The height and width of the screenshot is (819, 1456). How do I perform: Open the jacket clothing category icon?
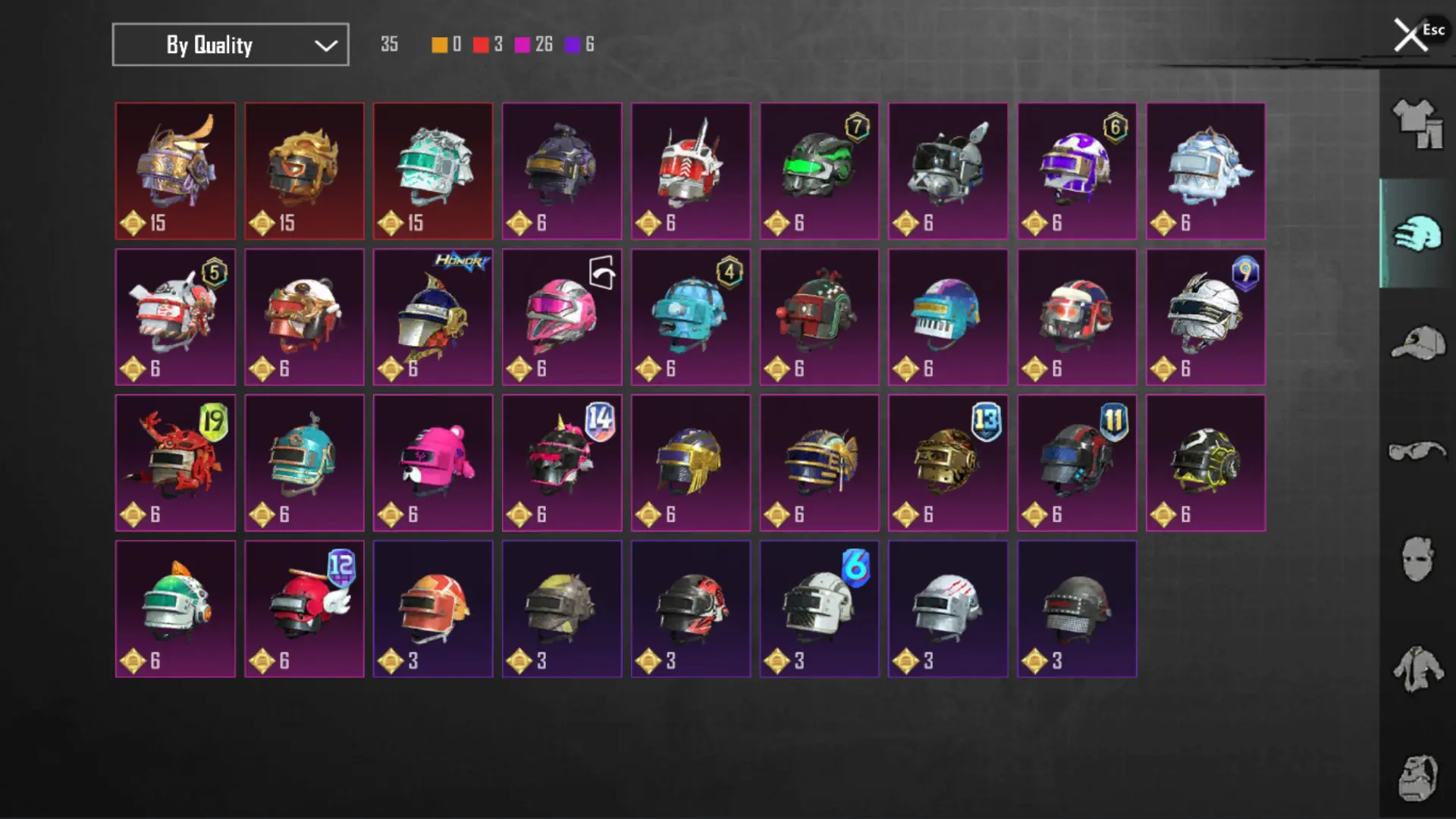1417,669
